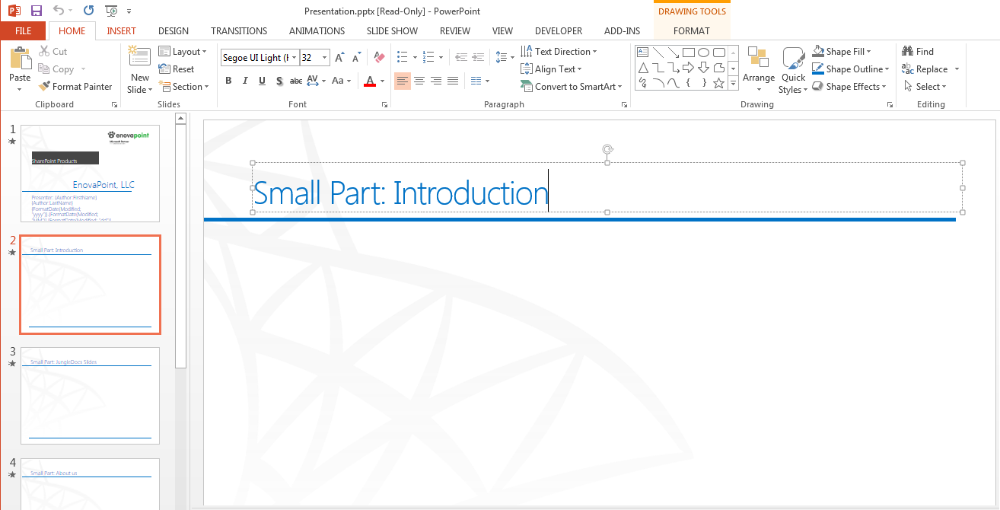The width and height of the screenshot is (1000, 510).
Task: Open the Text Direction dropdown
Action: (x=559, y=52)
